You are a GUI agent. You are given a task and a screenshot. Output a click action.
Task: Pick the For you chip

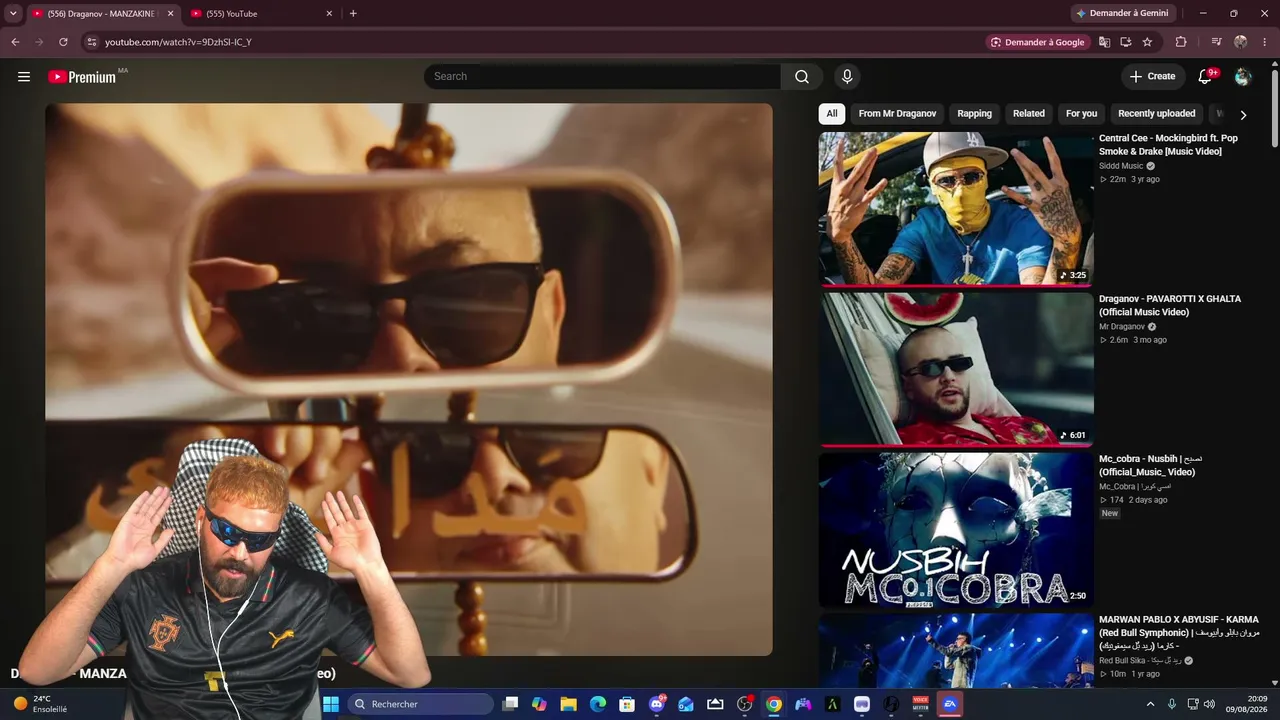[1081, 114]
